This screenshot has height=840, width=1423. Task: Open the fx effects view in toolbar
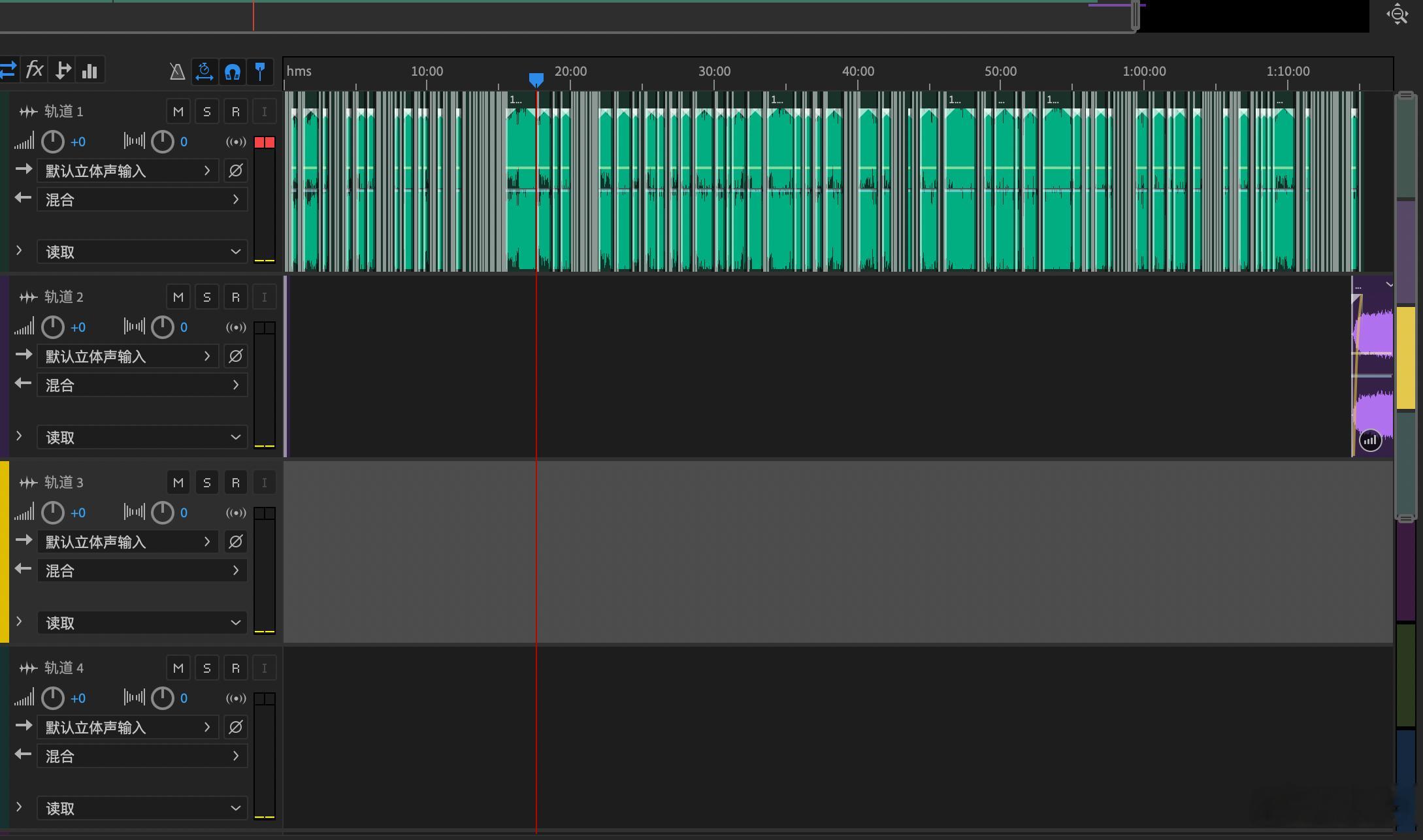pos(35,70)
